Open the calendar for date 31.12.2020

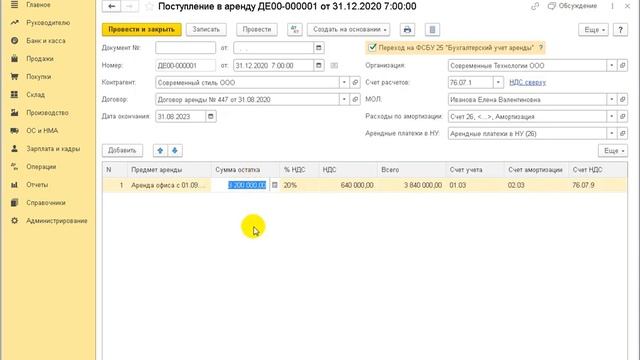coord(319,65)
